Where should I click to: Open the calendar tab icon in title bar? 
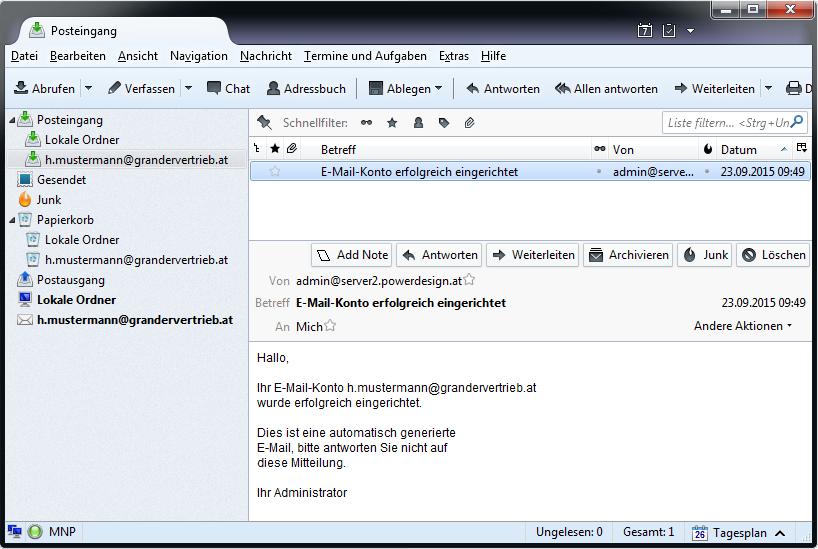click(x=645, y=31)
